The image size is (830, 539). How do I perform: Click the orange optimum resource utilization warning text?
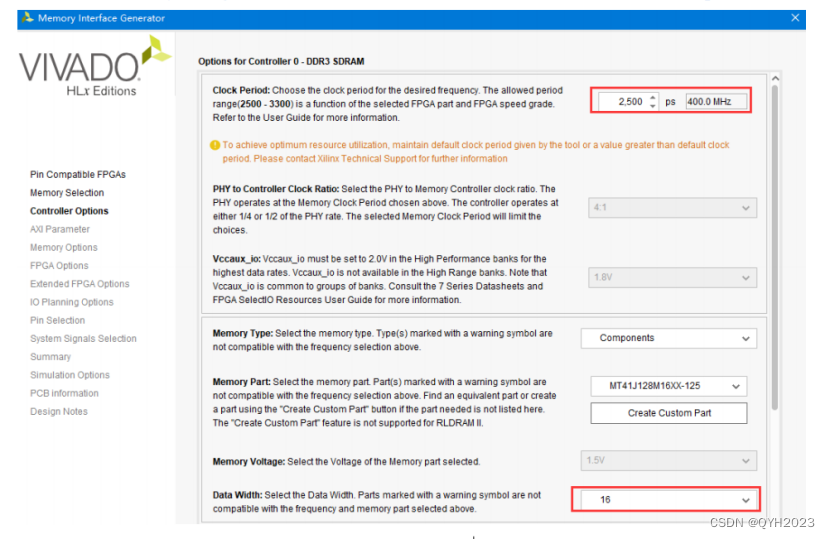(x=475, y=152)
